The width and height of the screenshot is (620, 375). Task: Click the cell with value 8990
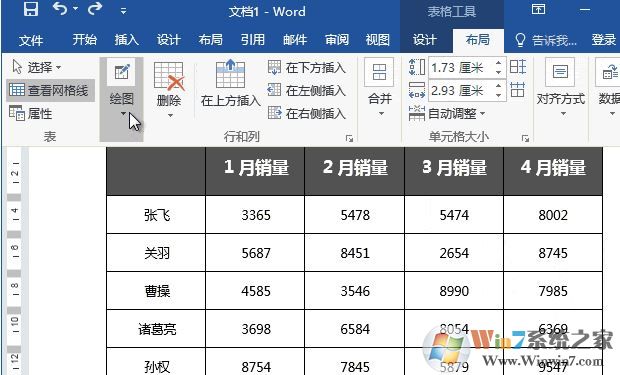(x=454, y=291)
